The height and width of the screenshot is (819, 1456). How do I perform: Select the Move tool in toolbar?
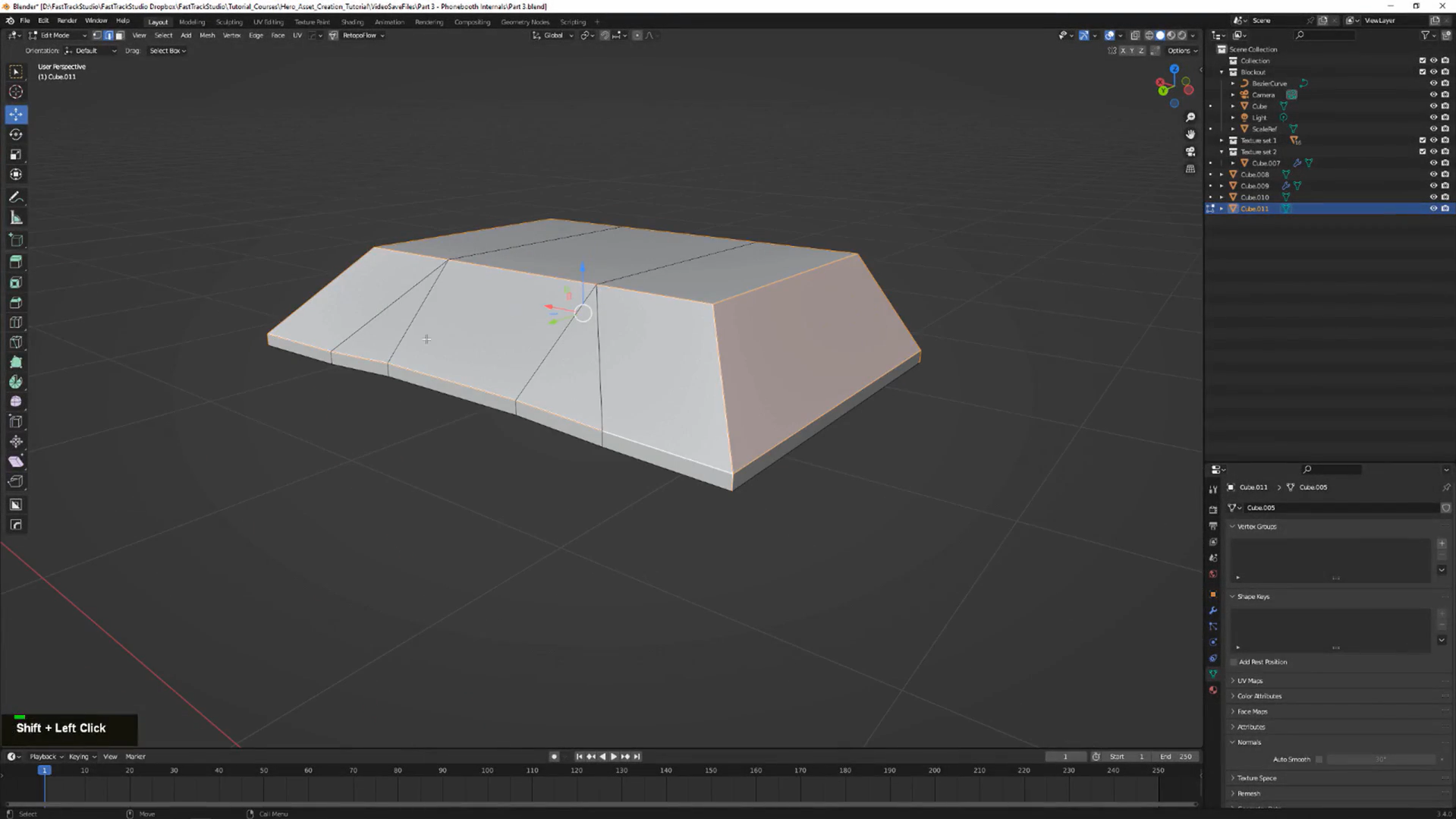point(16,115)
